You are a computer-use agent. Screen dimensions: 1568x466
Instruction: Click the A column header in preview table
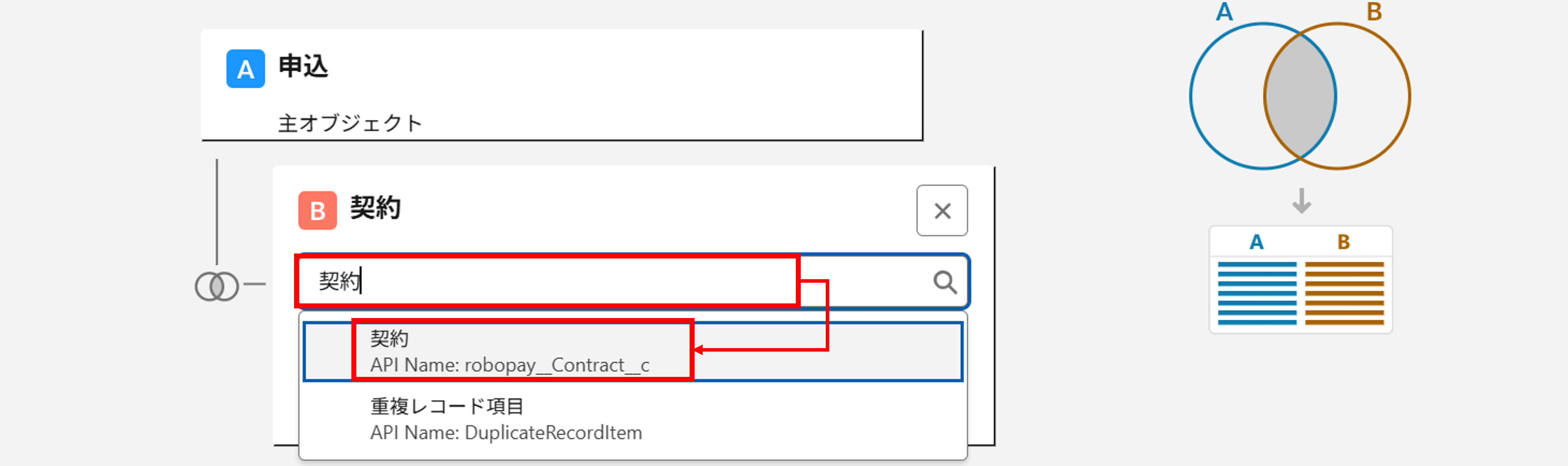point(1256,242)
